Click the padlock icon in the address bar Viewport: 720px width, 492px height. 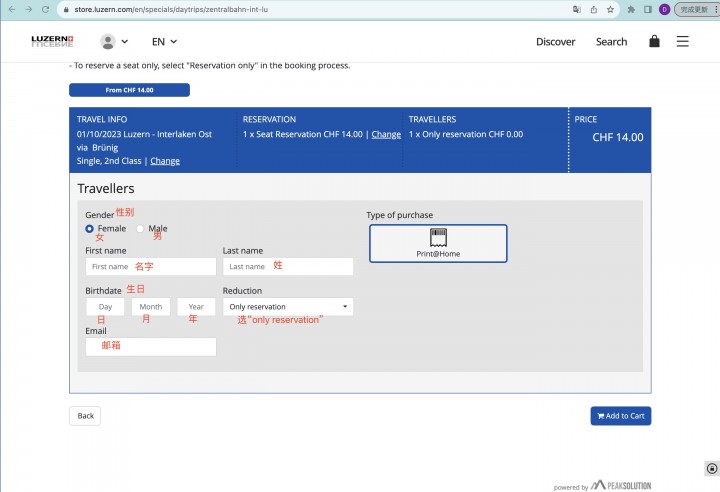point(66,9)
